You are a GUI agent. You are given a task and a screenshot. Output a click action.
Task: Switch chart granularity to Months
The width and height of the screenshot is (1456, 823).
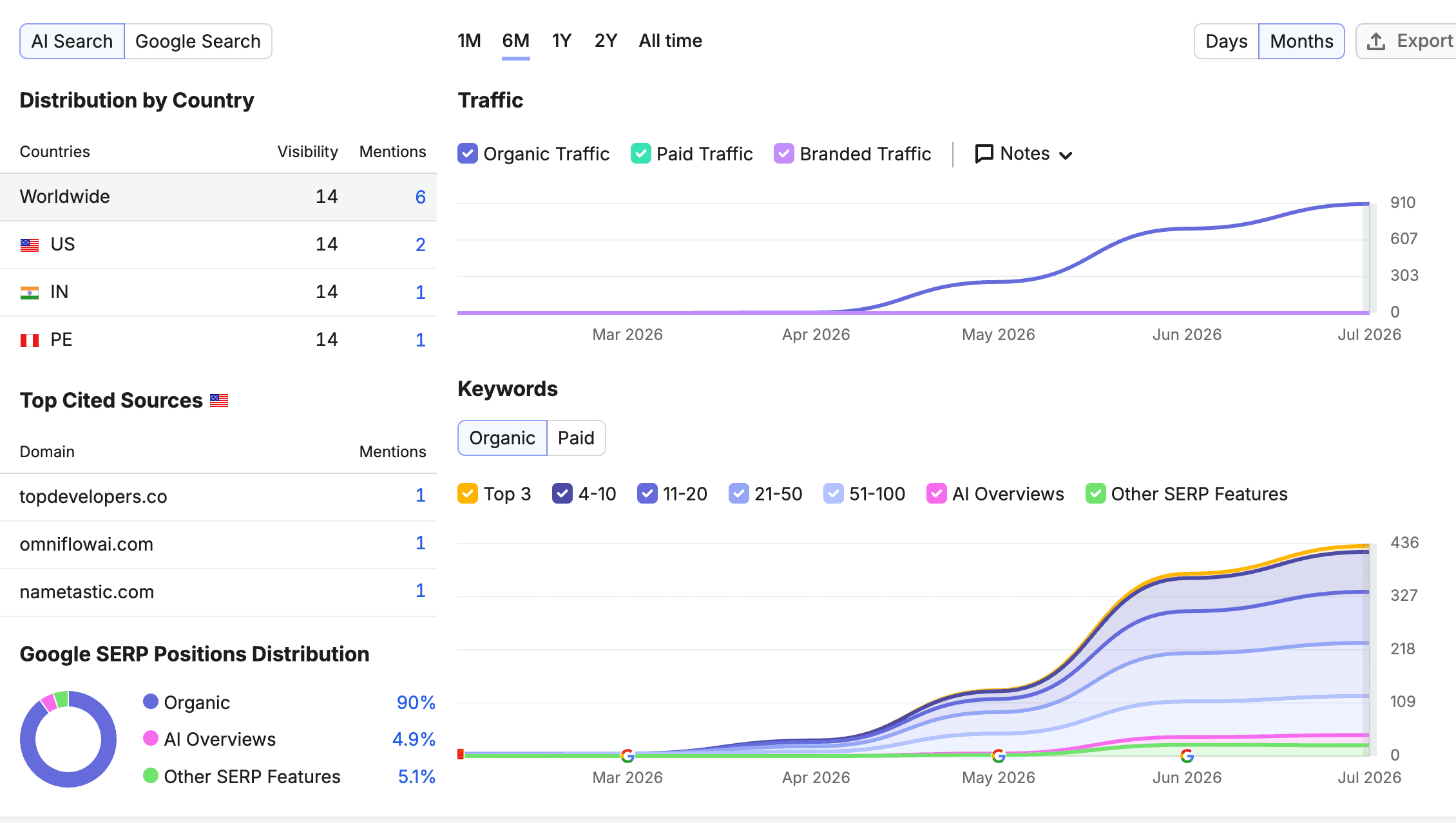coord(1301,41)
